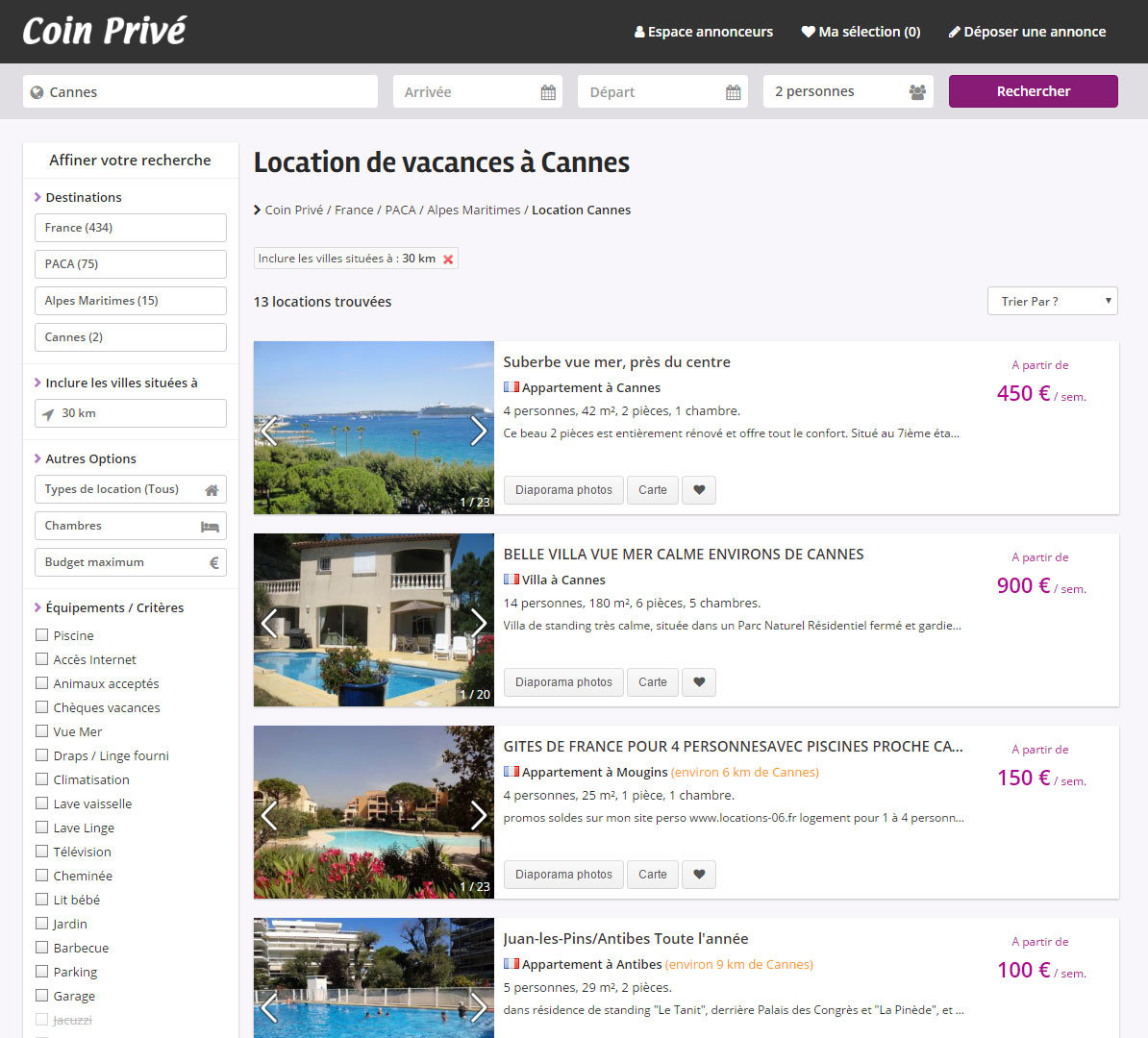
Task: Click the people icon in the persons field
Action: click(x=917, y=92)
